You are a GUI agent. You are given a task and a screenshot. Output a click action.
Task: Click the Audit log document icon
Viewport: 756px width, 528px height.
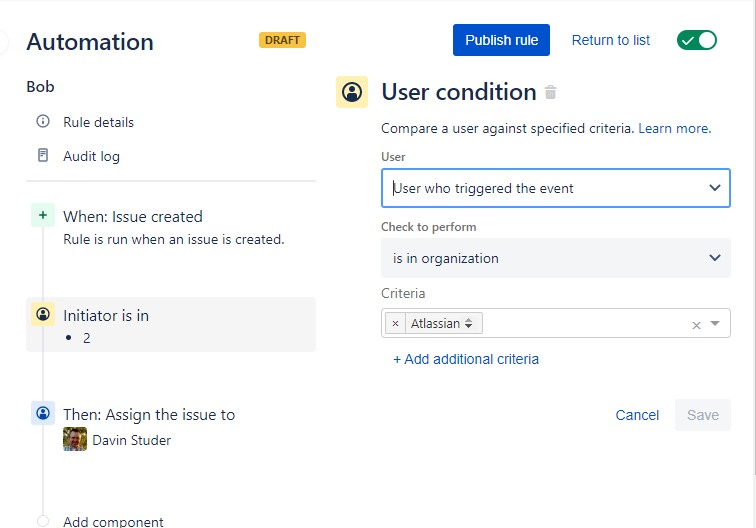(x=43, y=155)
